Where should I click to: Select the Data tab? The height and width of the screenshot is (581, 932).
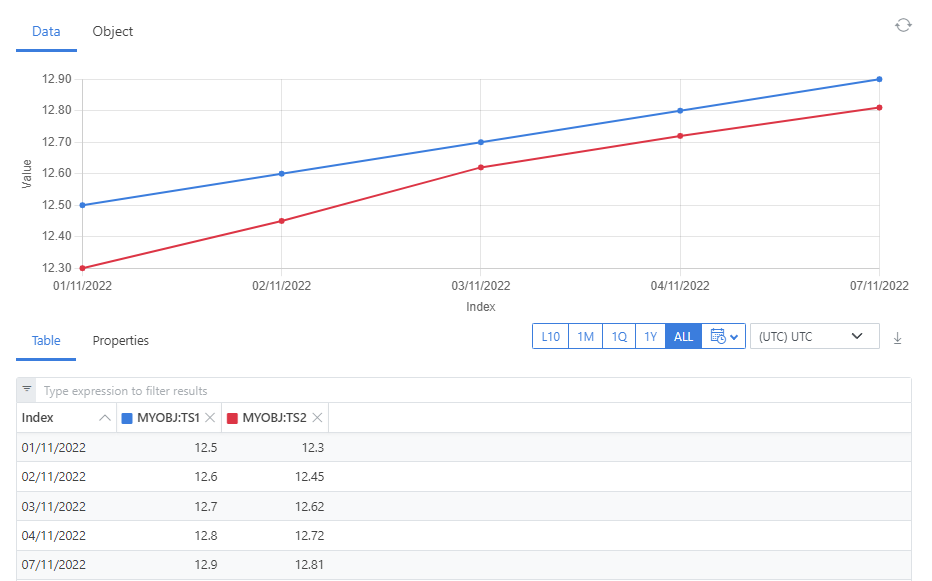click(46, 31)
